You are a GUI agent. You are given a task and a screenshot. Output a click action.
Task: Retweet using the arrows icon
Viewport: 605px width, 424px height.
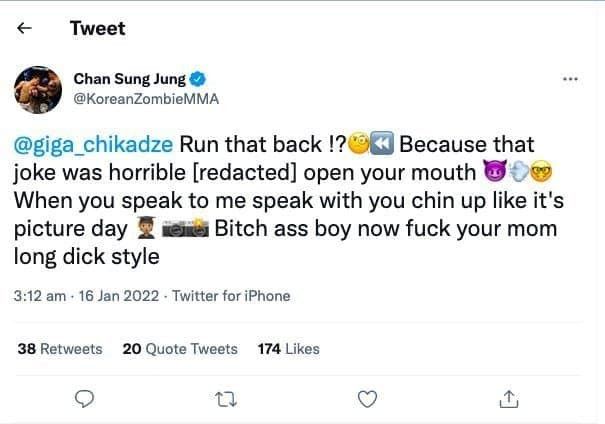[x=226, y=400]
